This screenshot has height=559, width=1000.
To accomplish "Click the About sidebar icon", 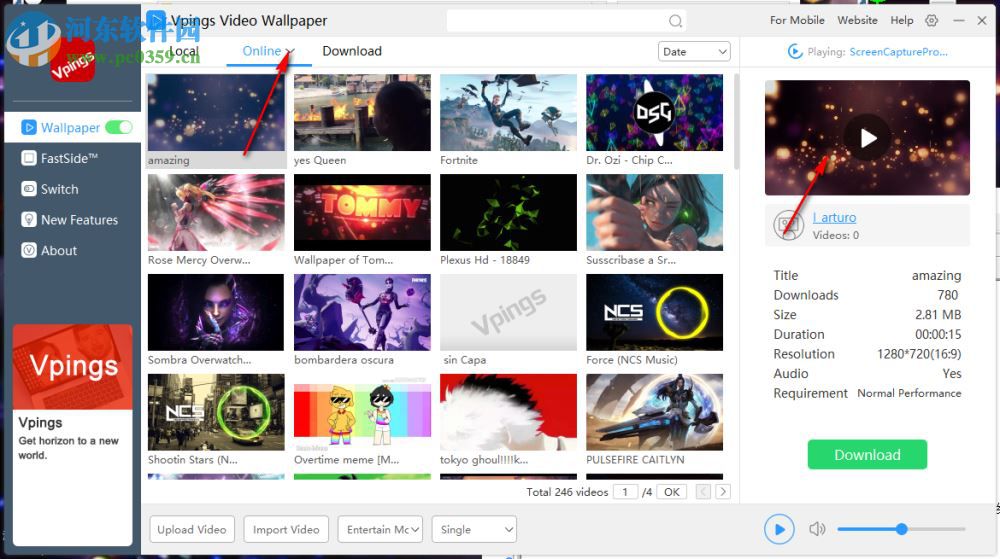I will (x=29, y=250).
